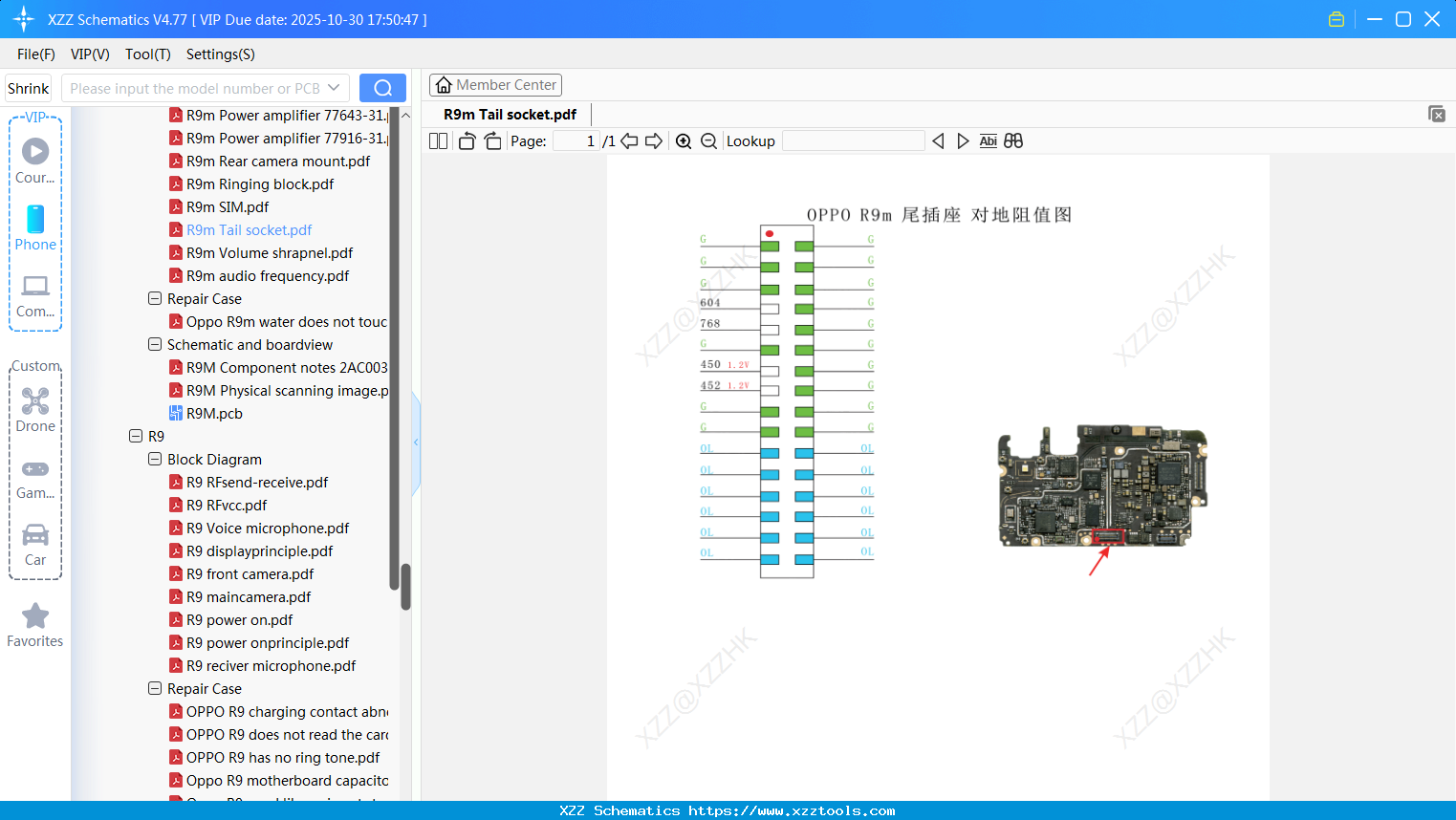Click the file tree scroll up arrow
The image size is (1456, 820).
click(x=405, y=115)
